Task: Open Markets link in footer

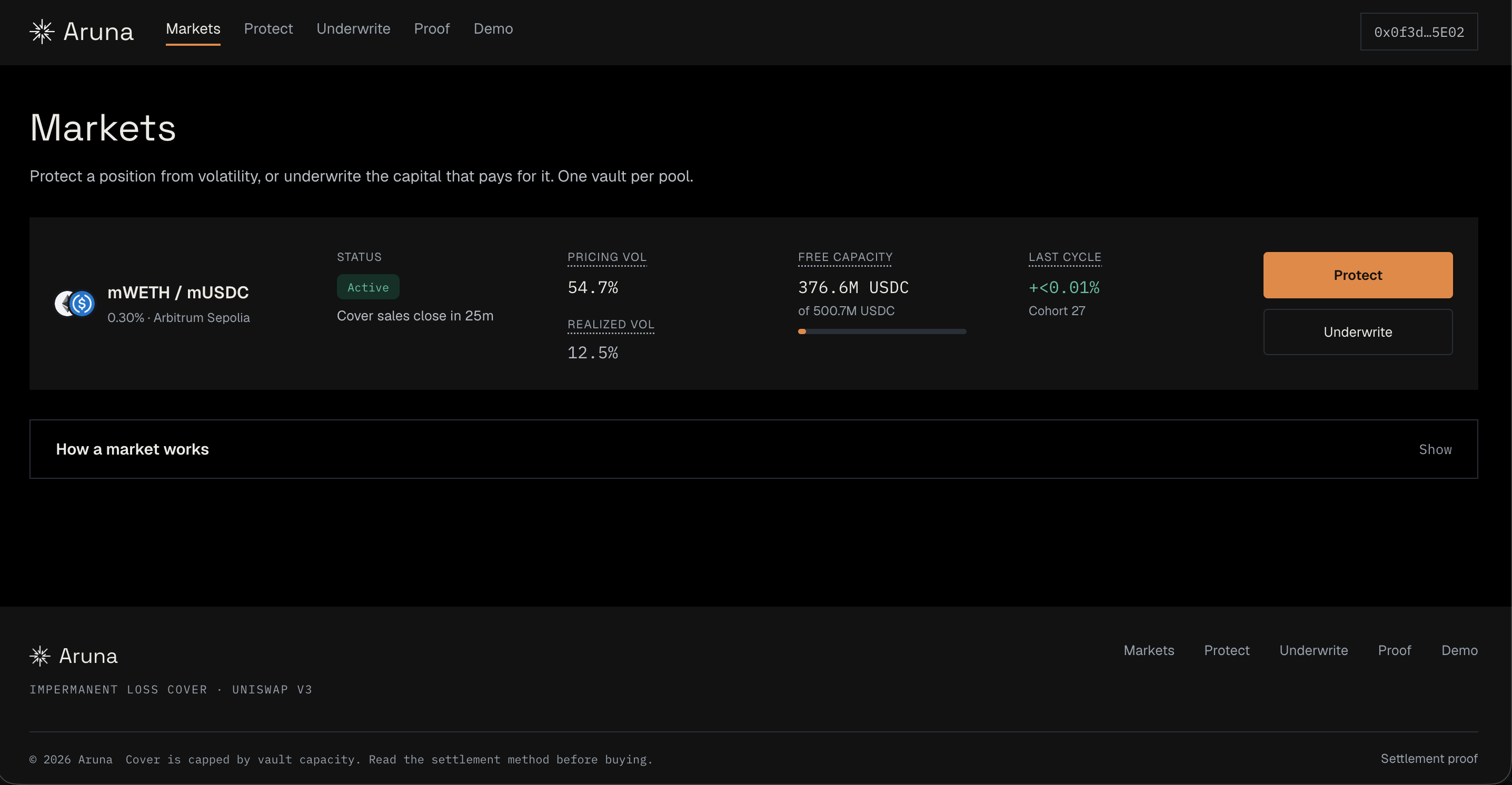Action: [x=1149, y=650]
